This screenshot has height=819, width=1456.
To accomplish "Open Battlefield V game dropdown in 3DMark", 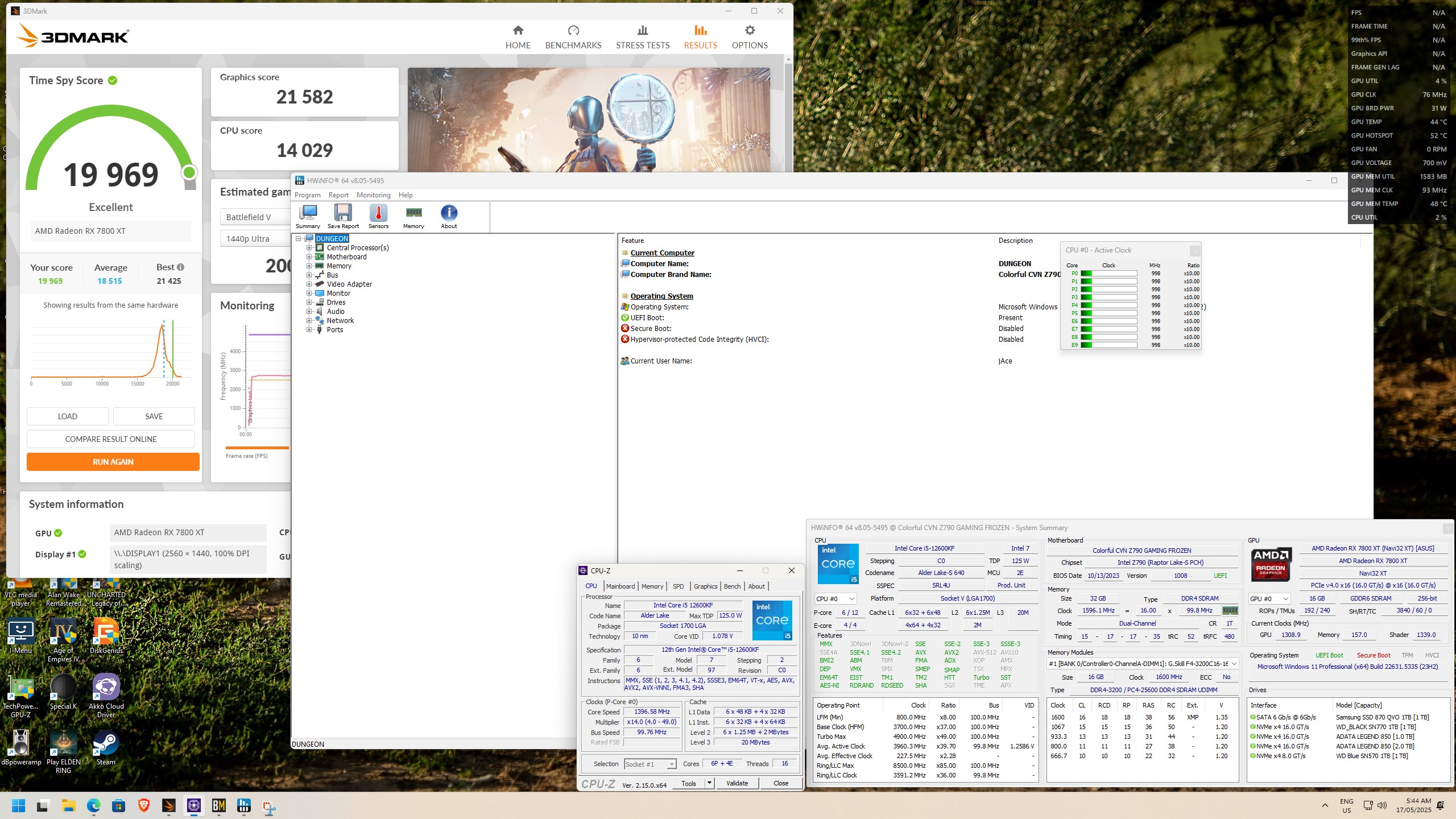I will point(255,217).
